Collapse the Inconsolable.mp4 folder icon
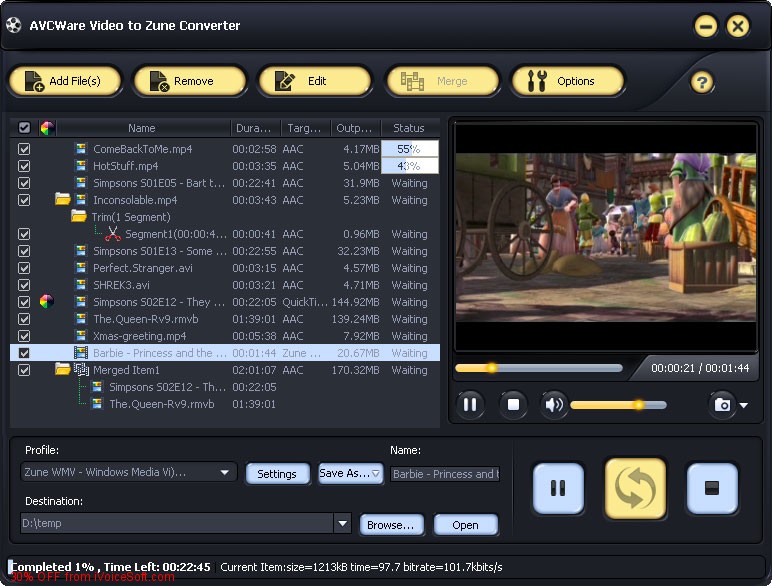Image resolution: width=772 pixels, height=586 pixels. pos(63,199)
